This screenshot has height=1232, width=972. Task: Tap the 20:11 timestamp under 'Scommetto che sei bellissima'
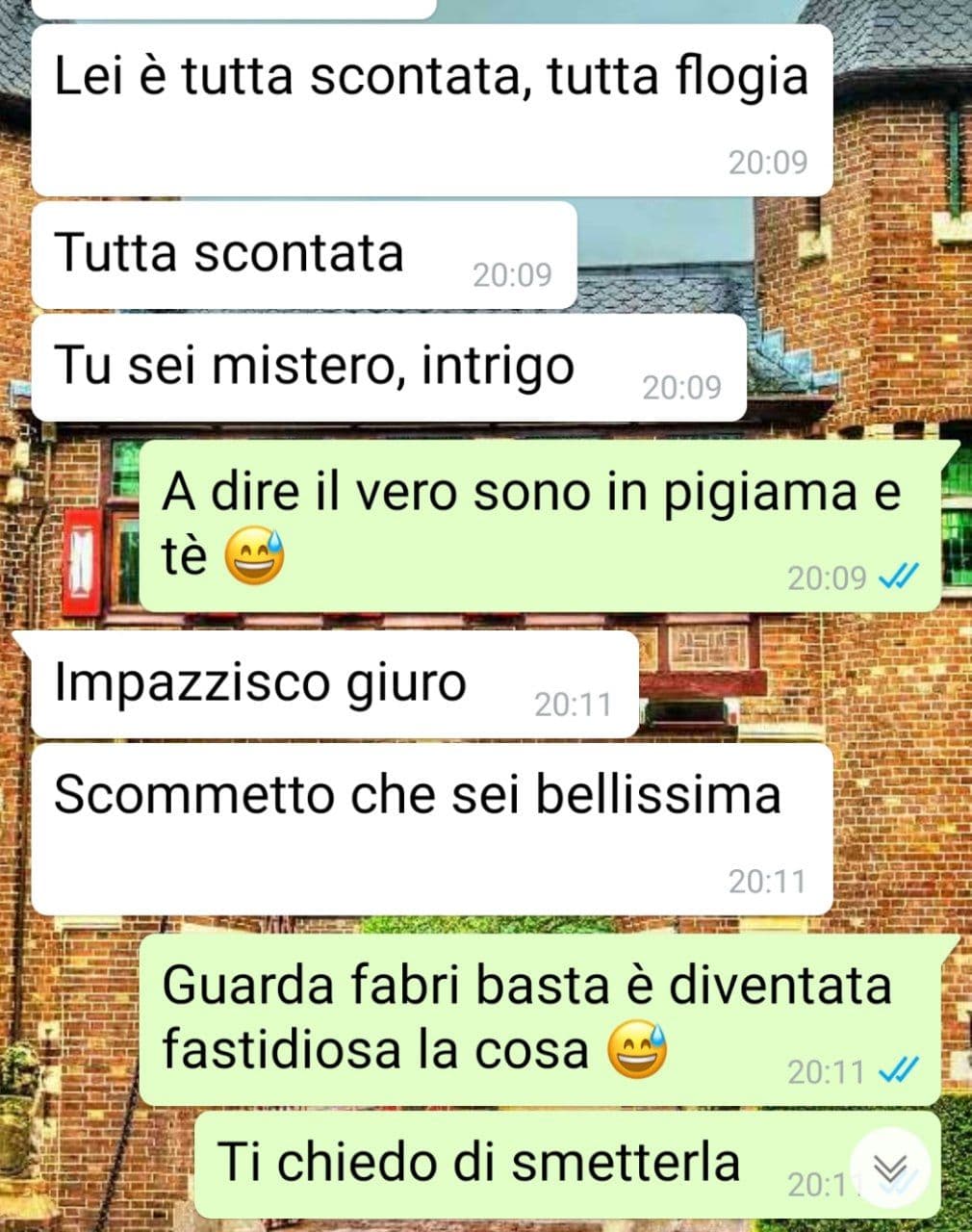766,882
